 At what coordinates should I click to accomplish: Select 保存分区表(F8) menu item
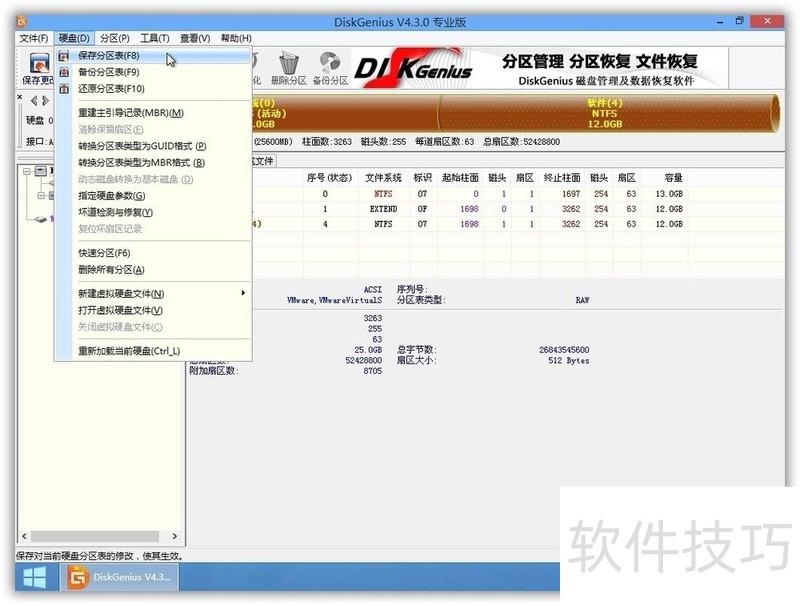click(153, 56)
